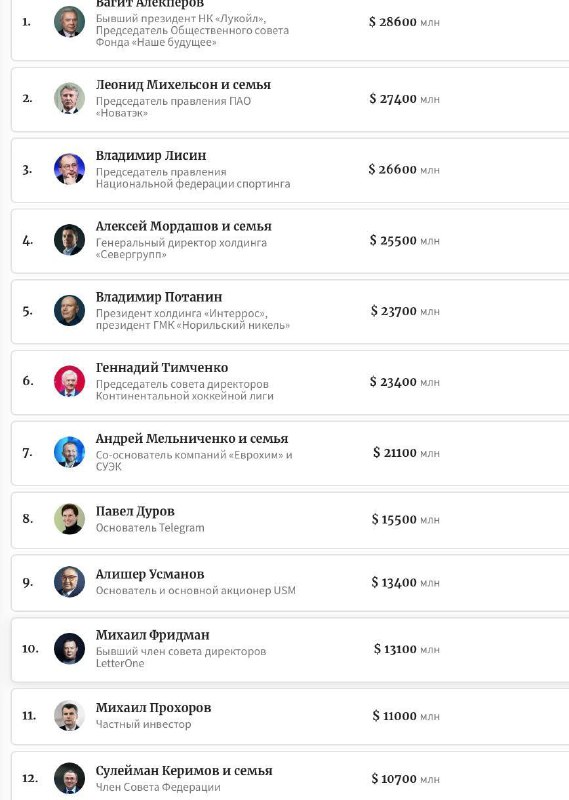The width and height of the screenshot is (569, 800).
Task: Click the Павел Дуров name heading
Action: click(x=135, y=511)
